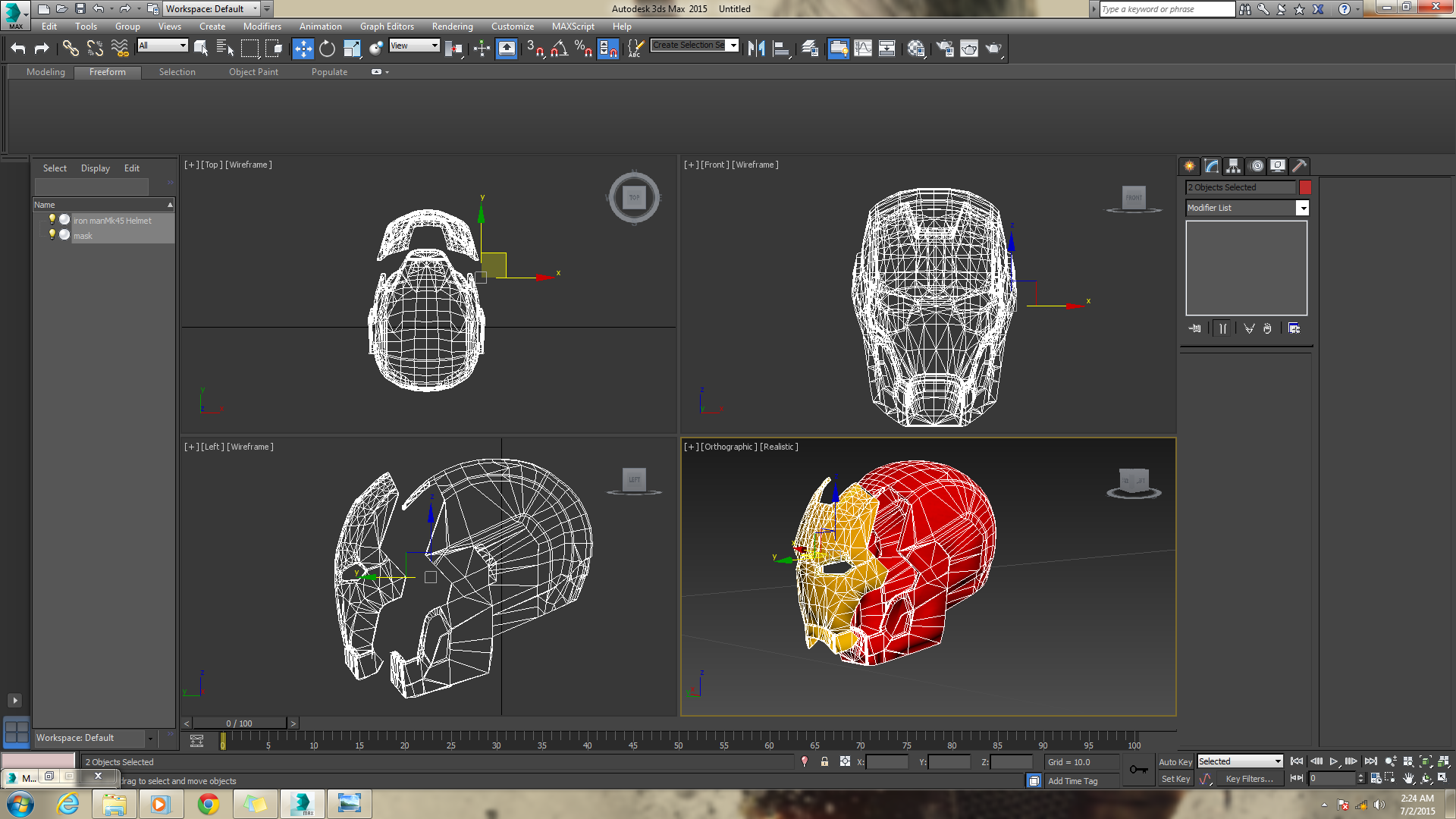Image resolution: width=1456 pixels, height=819 pixels.
Task: Click the Select and Place tool
Action: [x=376, y=49]
